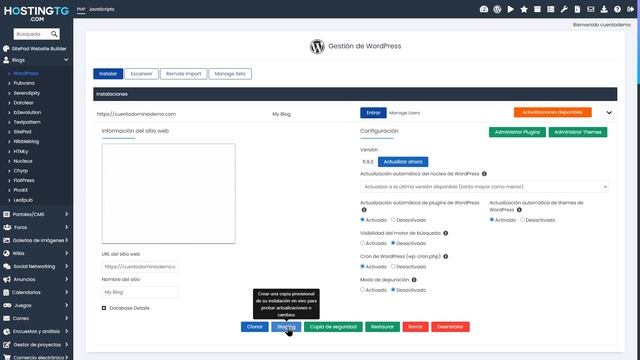The height and width of the screenshot is (360, 640).
Task: Open the task list icon in top bar
Action: [551, 9]
